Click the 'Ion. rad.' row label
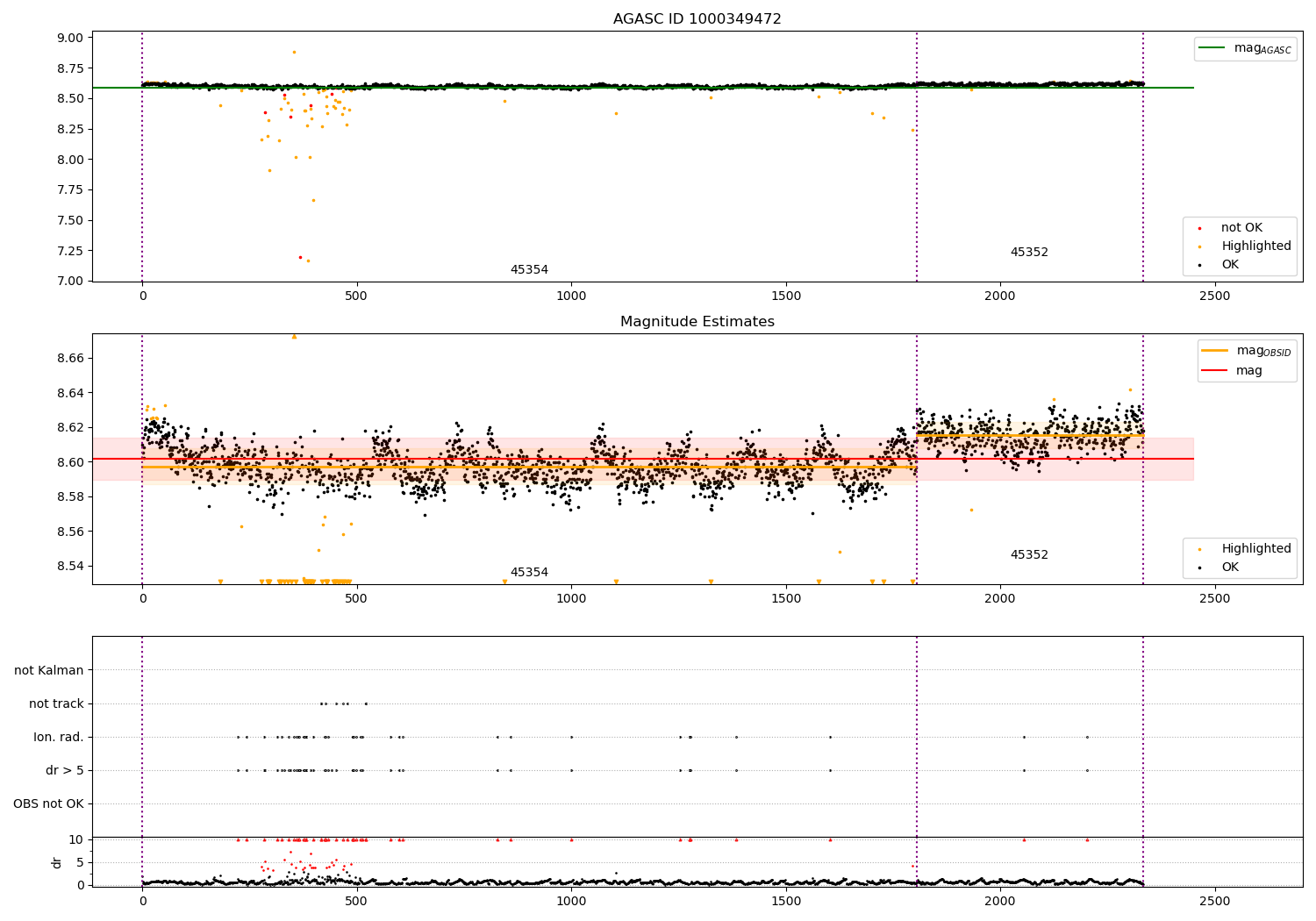Viewport: 1316px width, 921px height. 59,738
